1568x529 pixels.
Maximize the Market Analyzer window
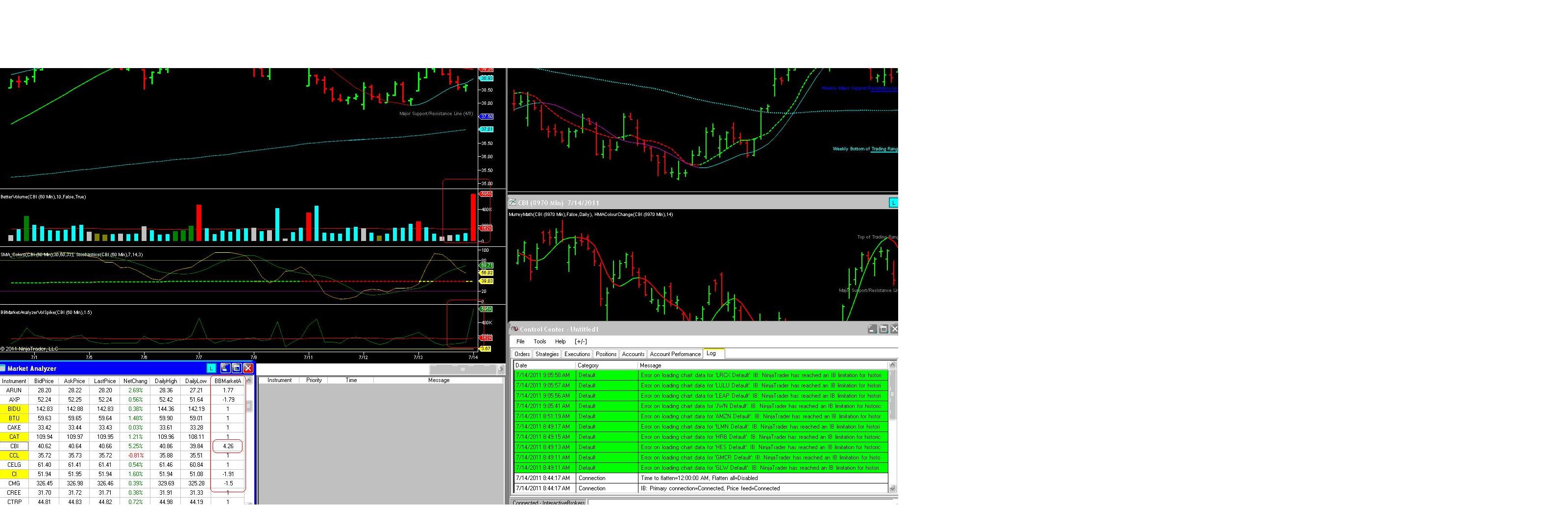tap(236, 368)
